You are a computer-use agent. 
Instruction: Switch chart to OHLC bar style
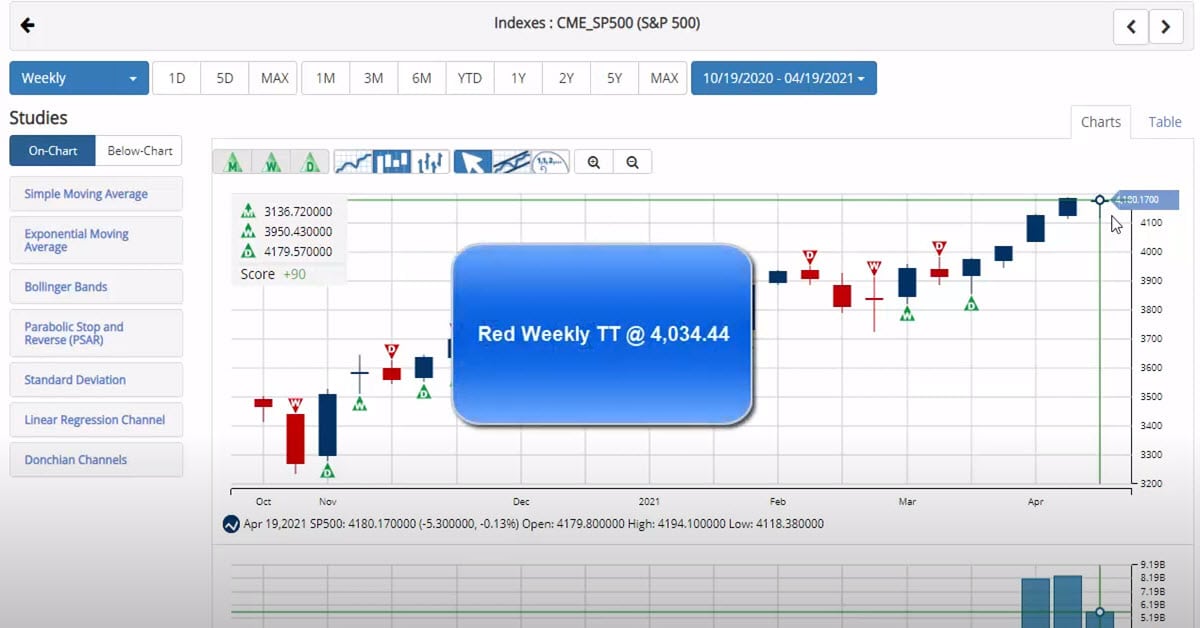(430, 161)
